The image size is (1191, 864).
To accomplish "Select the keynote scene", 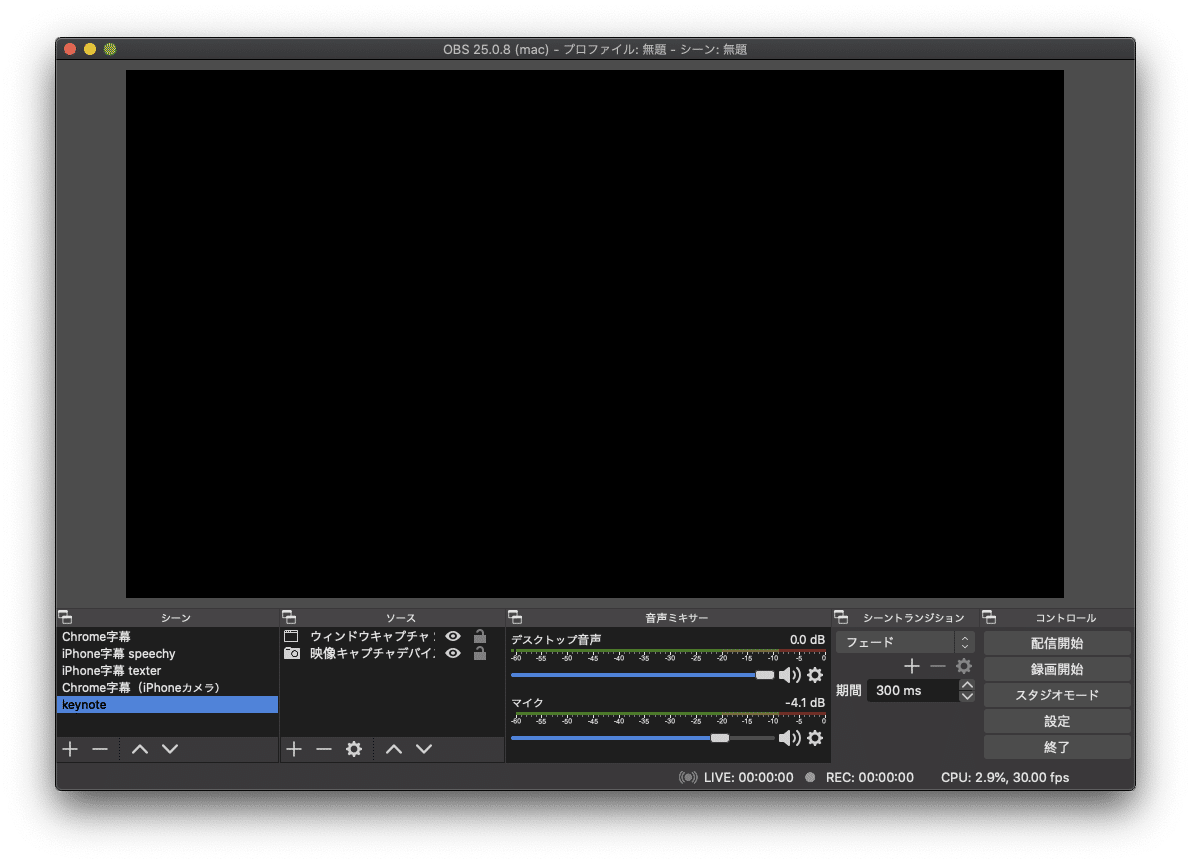I will tap(168, 704).
